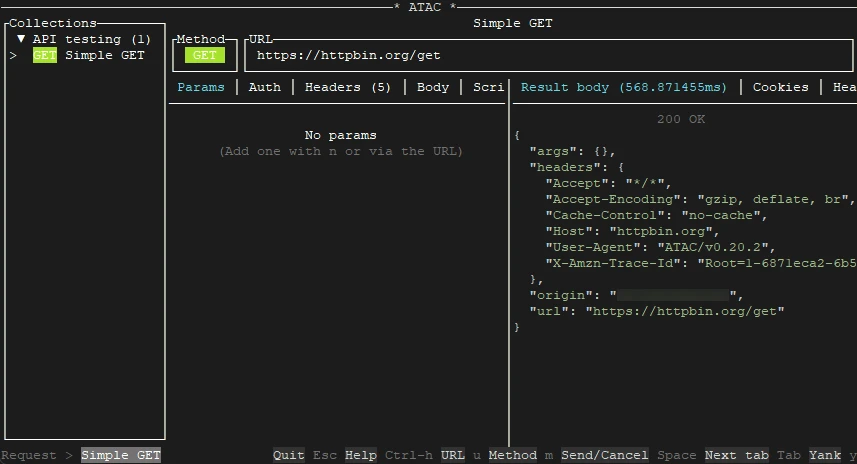Switch to the Body tab
The width and height of the screenshot is (857, 464).
(432, 87)
